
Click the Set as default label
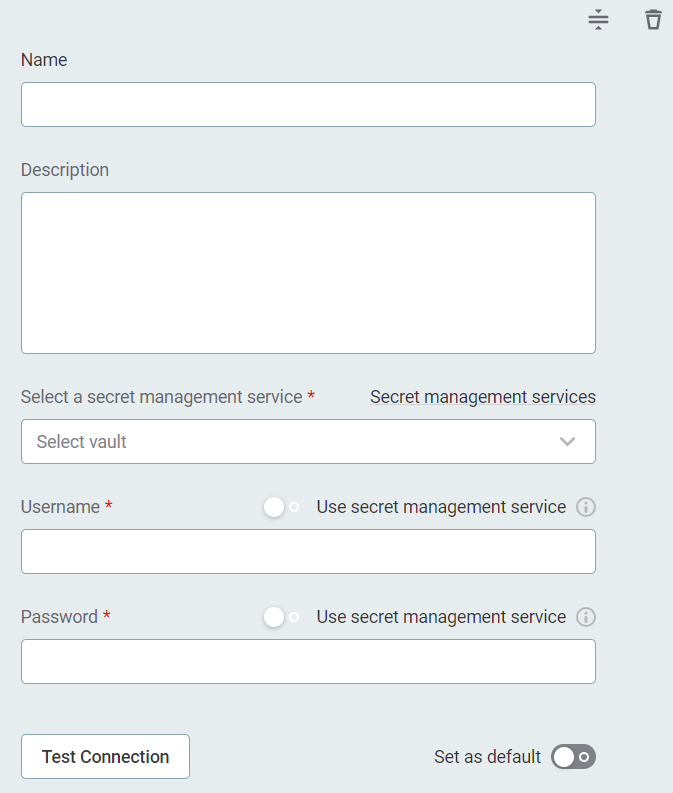487,757
